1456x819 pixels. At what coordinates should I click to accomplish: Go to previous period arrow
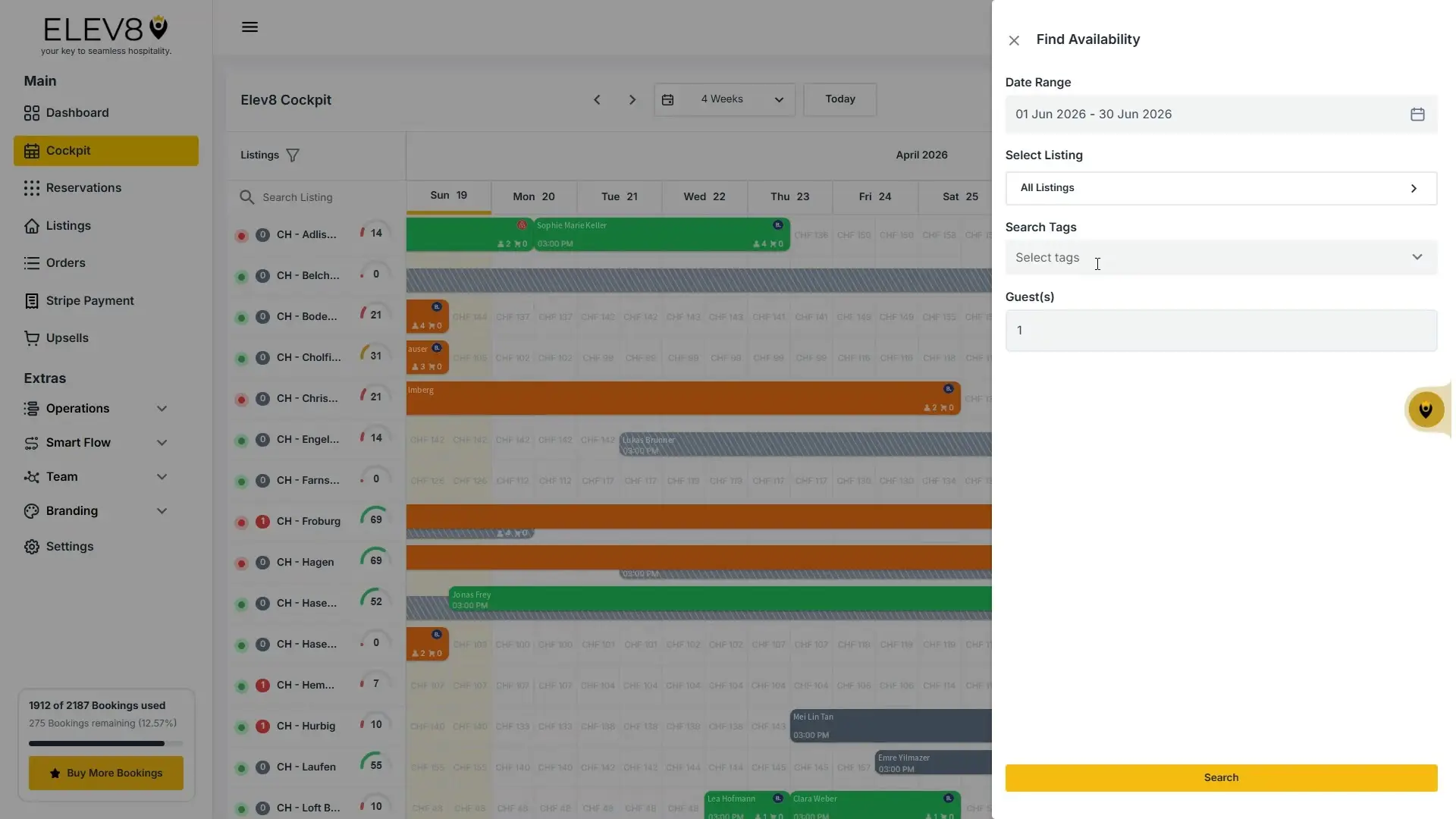(x=597, y=100)
